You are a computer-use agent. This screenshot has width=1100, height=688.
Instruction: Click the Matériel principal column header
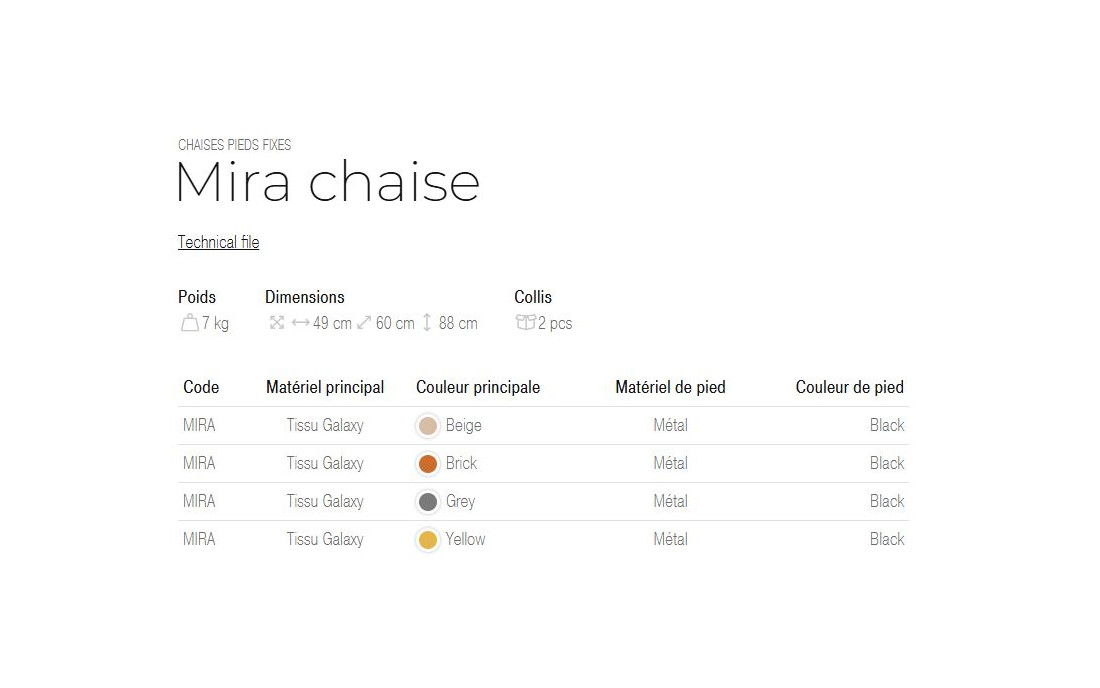325,387
